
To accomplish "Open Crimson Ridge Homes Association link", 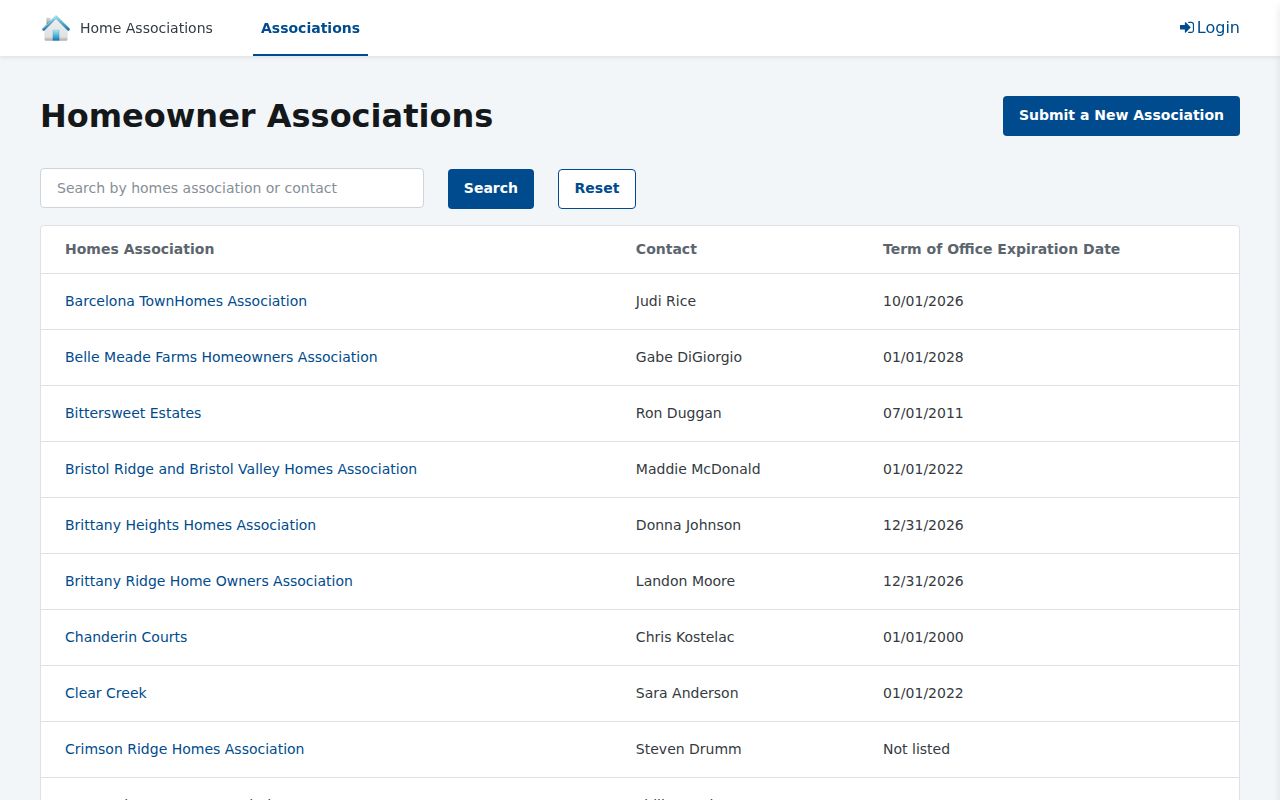I will [184, 749].
